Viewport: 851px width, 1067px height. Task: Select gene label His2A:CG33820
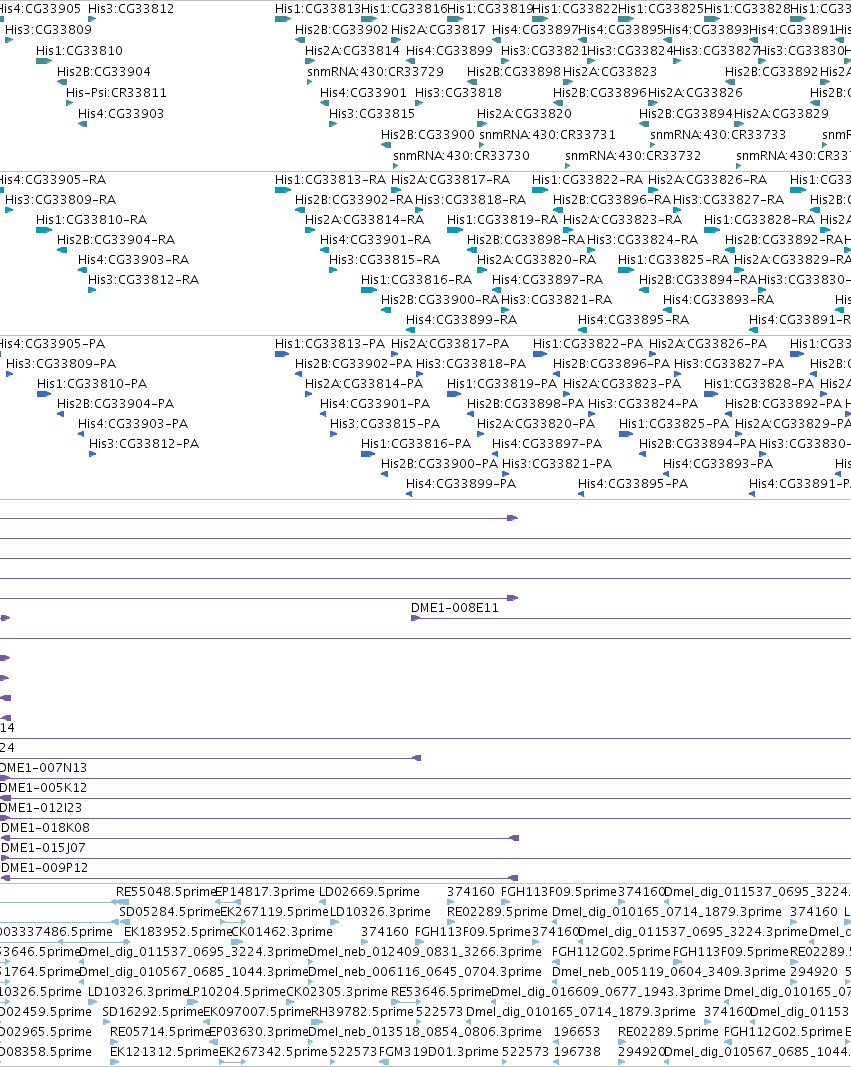pos(524,114)
